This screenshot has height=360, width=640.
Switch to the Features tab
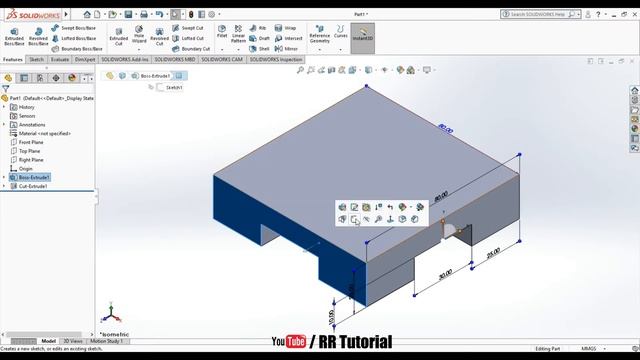13,60
